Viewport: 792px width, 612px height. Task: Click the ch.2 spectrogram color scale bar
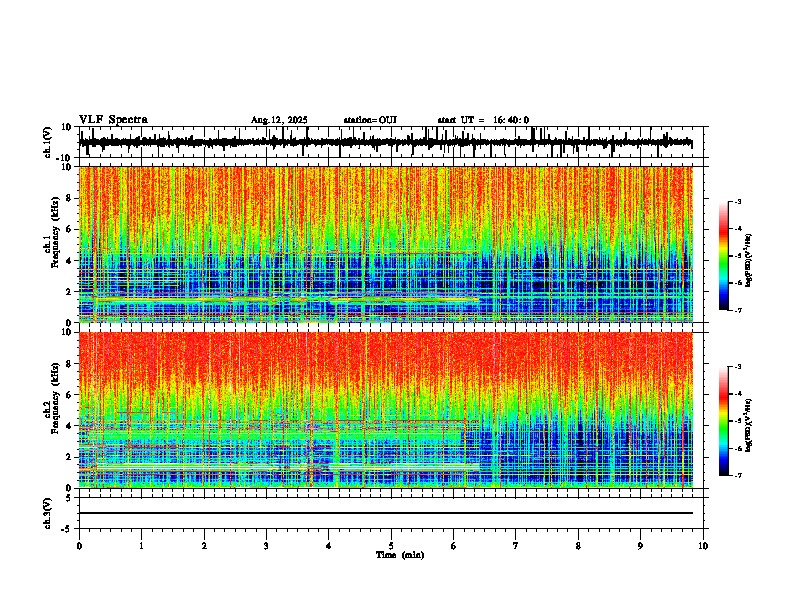click(724, 421)
